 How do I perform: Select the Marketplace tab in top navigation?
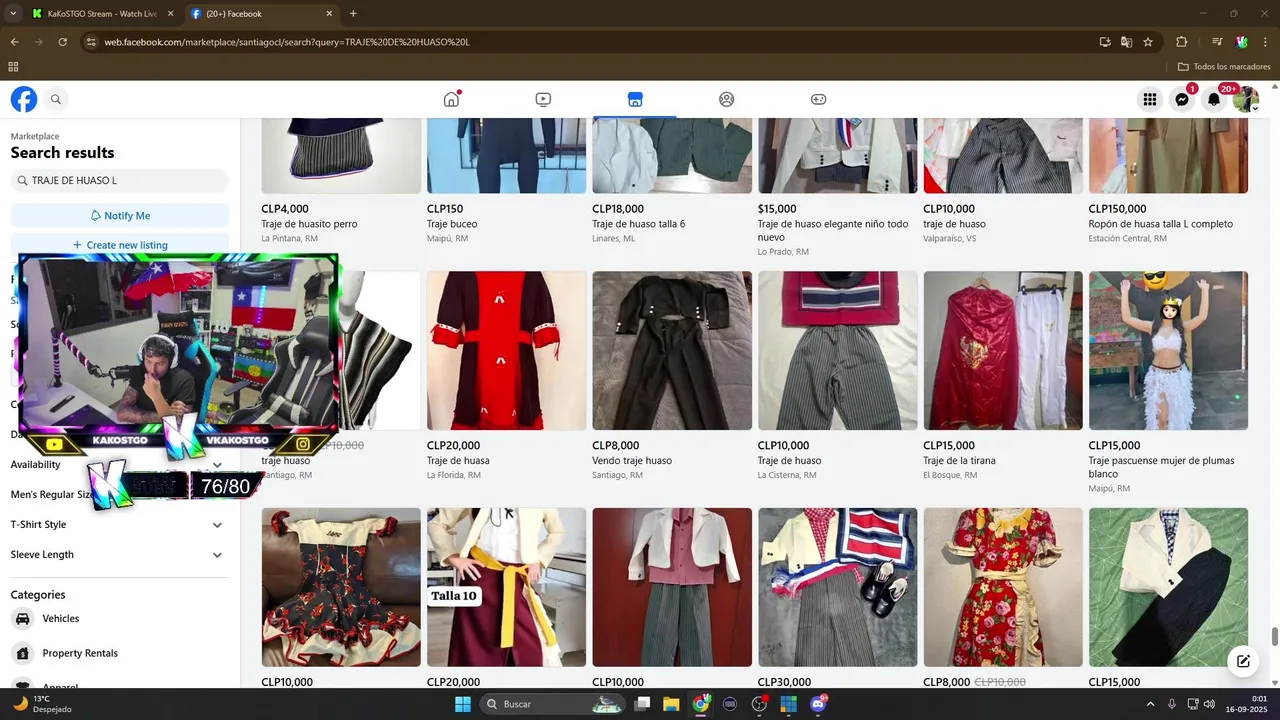point(635,99)
